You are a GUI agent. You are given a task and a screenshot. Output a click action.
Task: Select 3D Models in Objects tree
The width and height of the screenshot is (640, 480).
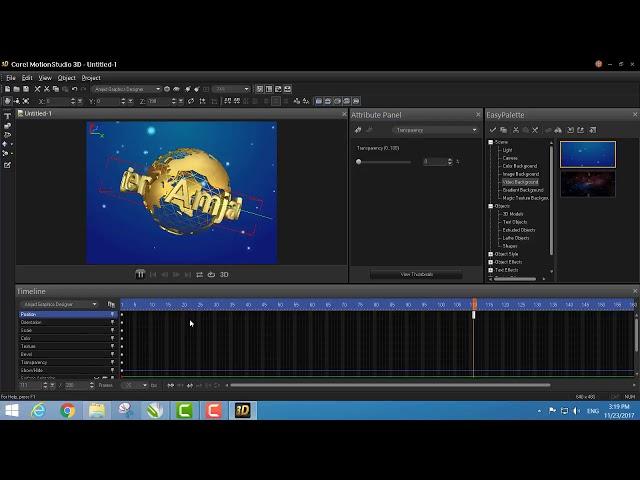tap(513, 214)
